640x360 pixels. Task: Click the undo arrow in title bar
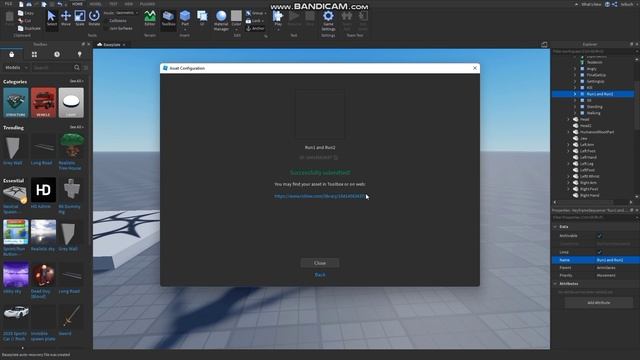point(60,4)
